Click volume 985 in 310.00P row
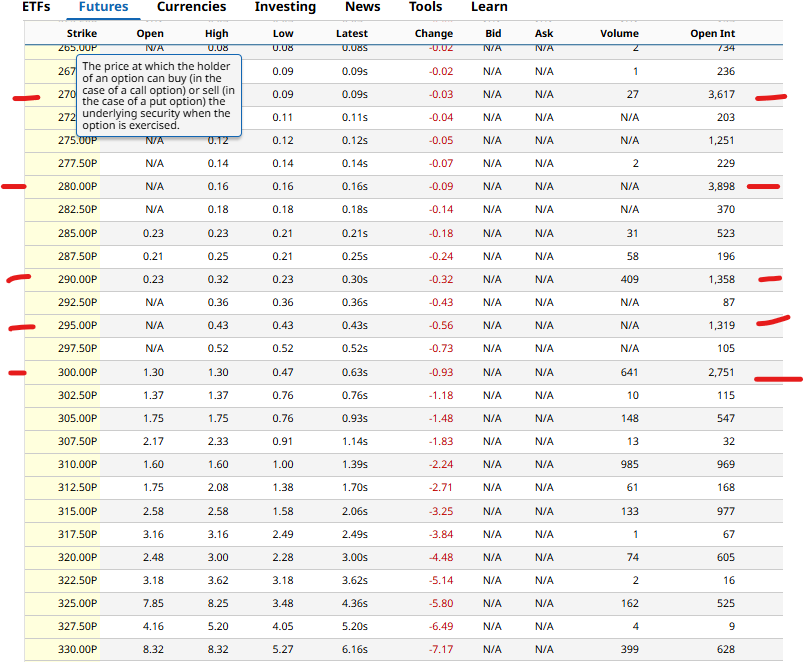804x662 pixels. [x=630, y=465]
